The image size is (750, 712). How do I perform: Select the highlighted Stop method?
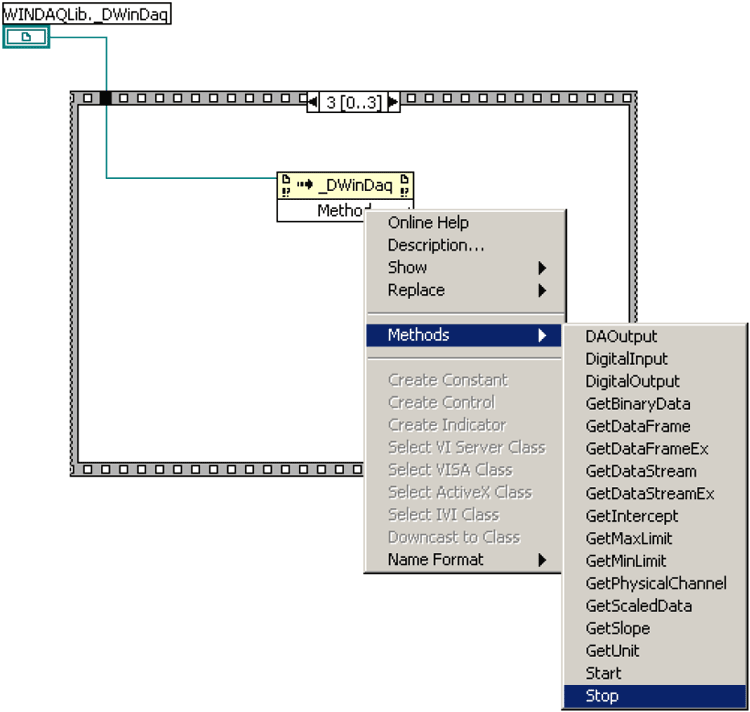(x=655, y=696)
